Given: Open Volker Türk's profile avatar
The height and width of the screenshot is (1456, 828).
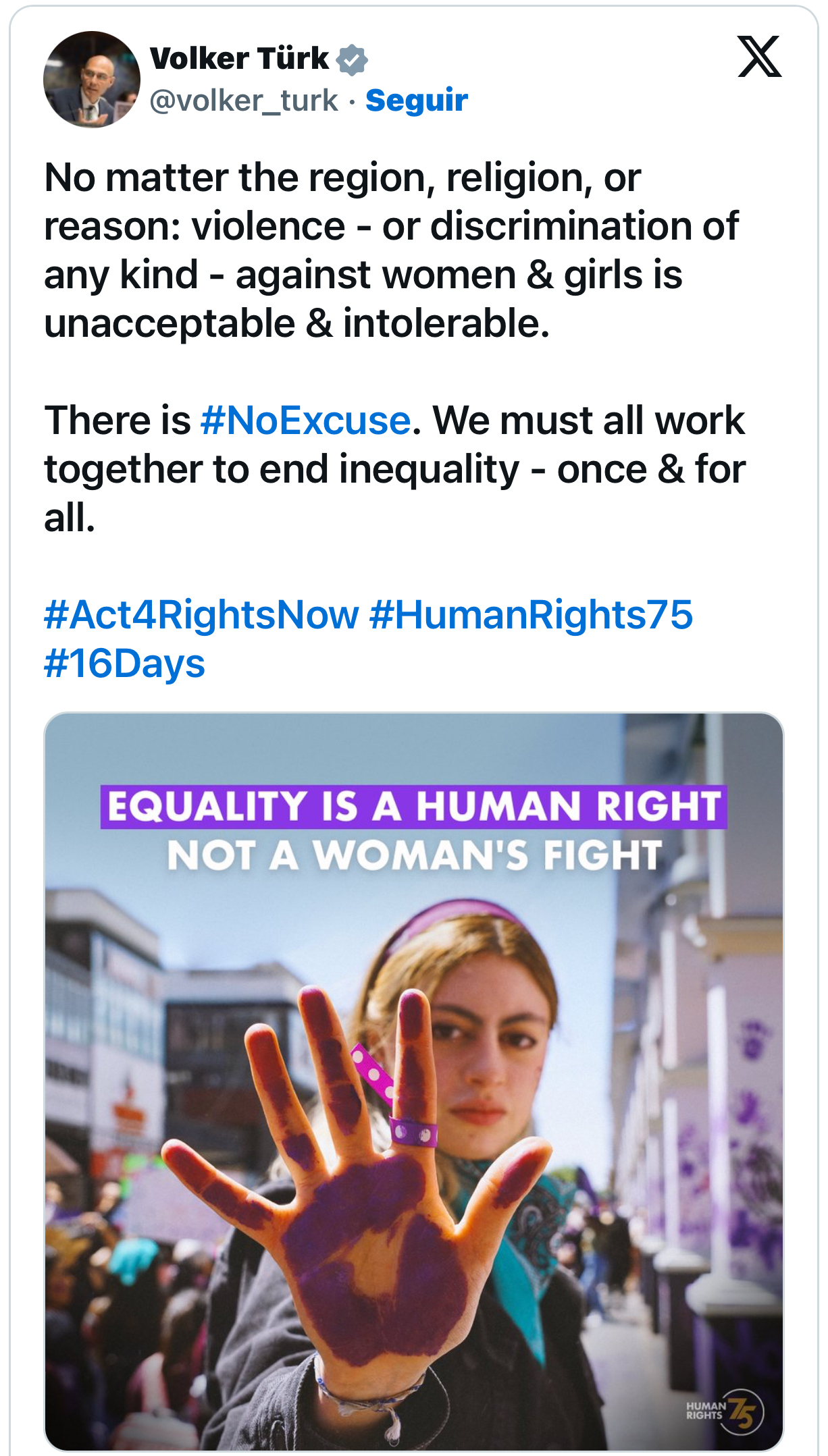Looking at the screenshot, I should (91, 79).
